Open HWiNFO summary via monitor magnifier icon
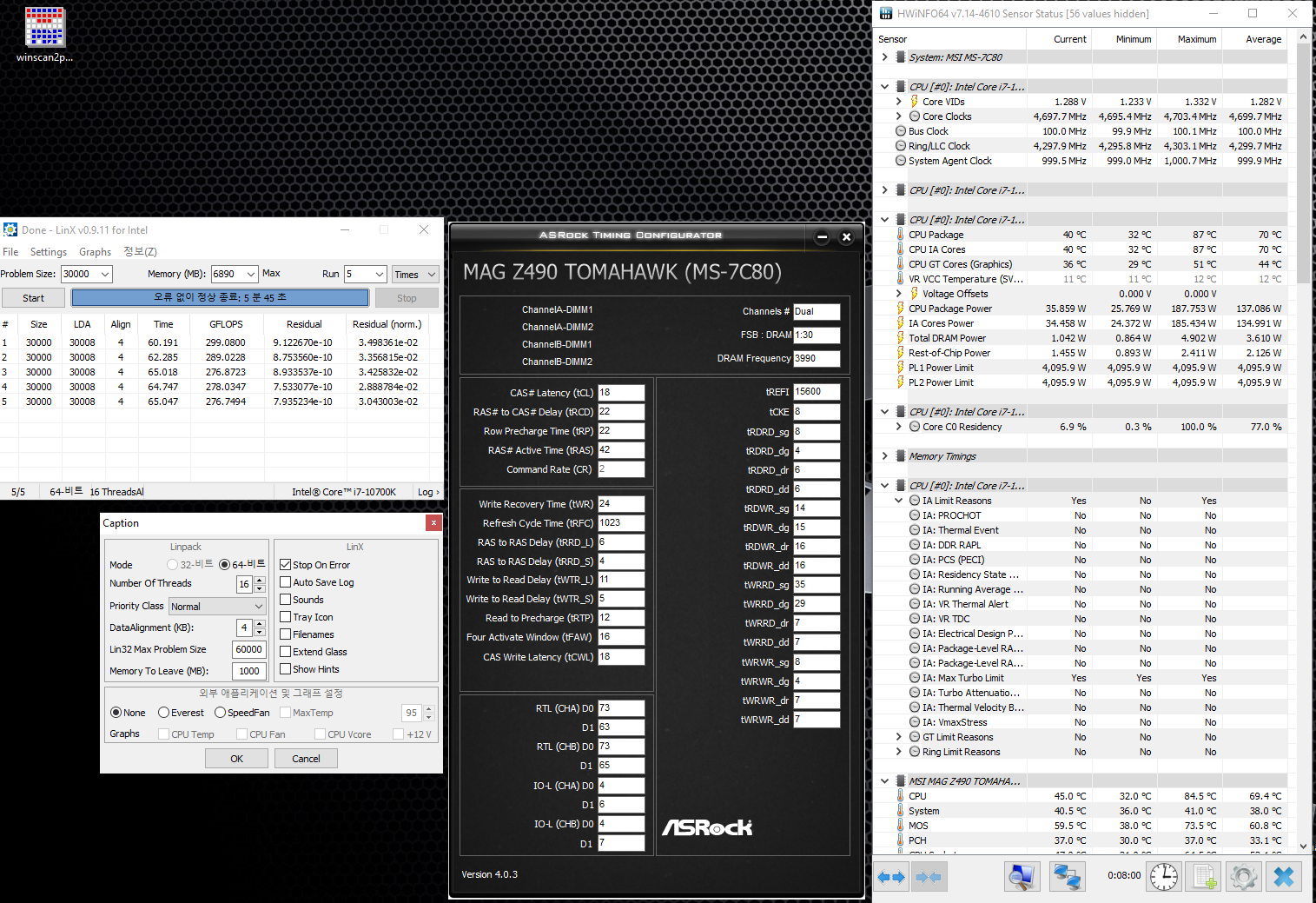Viewport: 1316px width, 903px height. 1022,876
